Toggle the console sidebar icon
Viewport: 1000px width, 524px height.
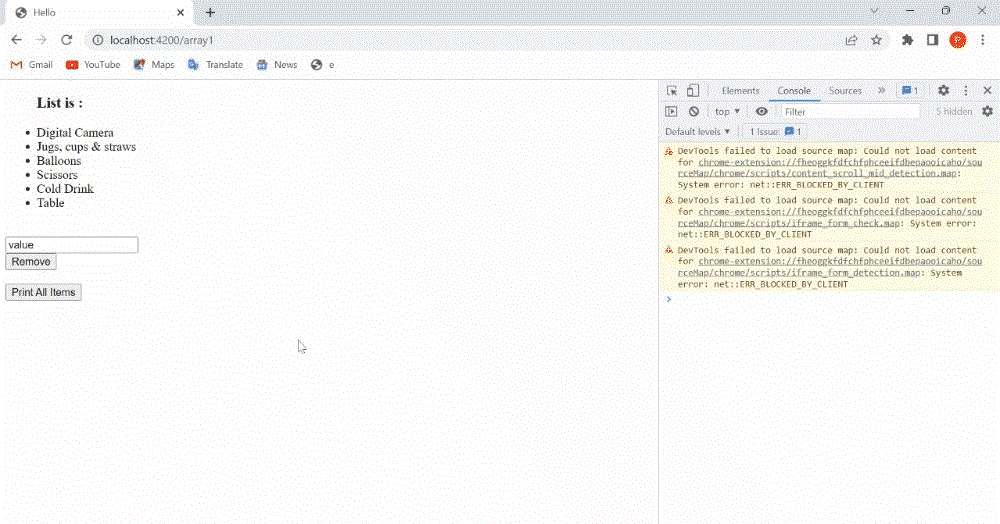(671, 112)
